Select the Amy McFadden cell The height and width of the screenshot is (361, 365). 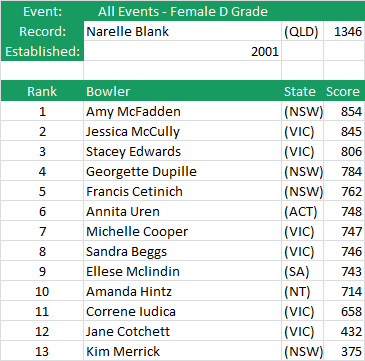point(182,111)
